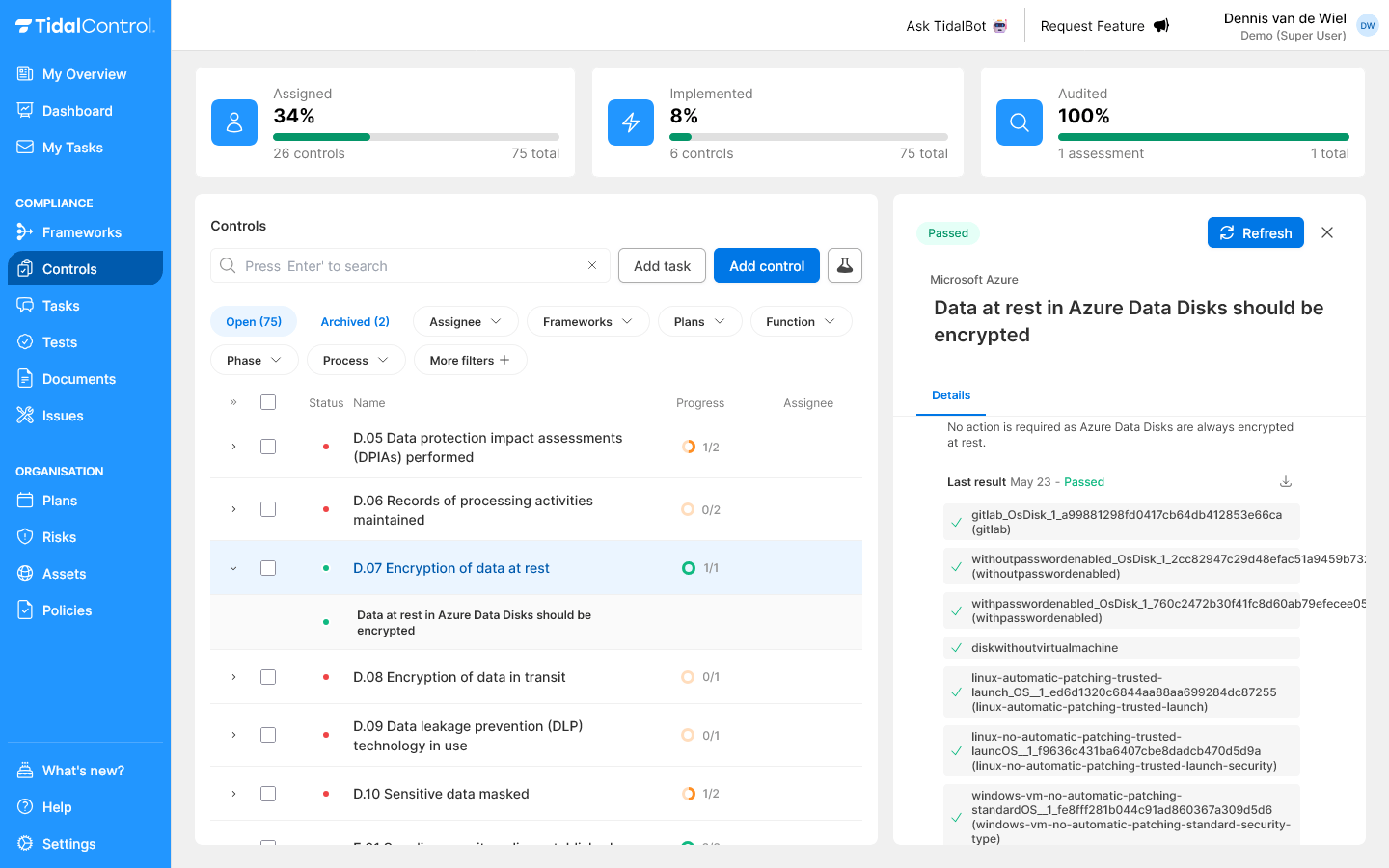Screen dimensions: 1389x868
Task: Switch to the Archived controls tab
Action: tap(355, 321)
